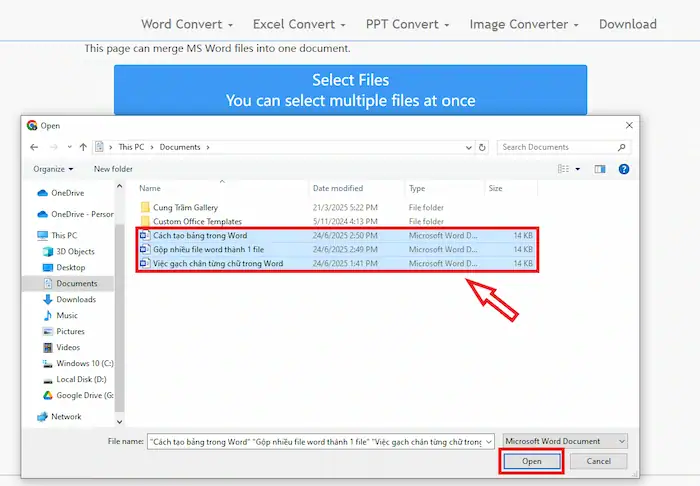Sort files by Date modified column
The image size is (700, 486).
338,188
